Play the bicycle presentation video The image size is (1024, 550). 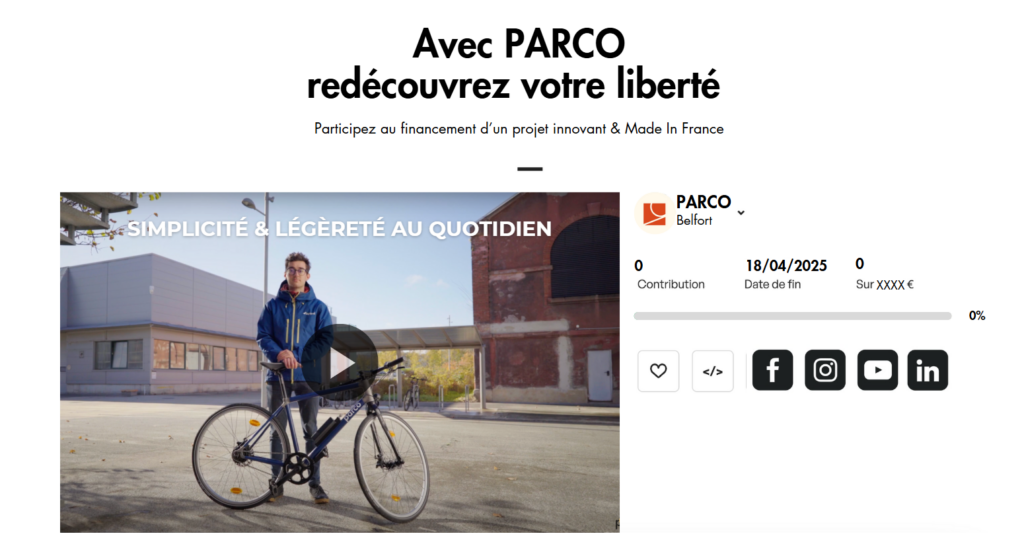(x=340, y=363)
